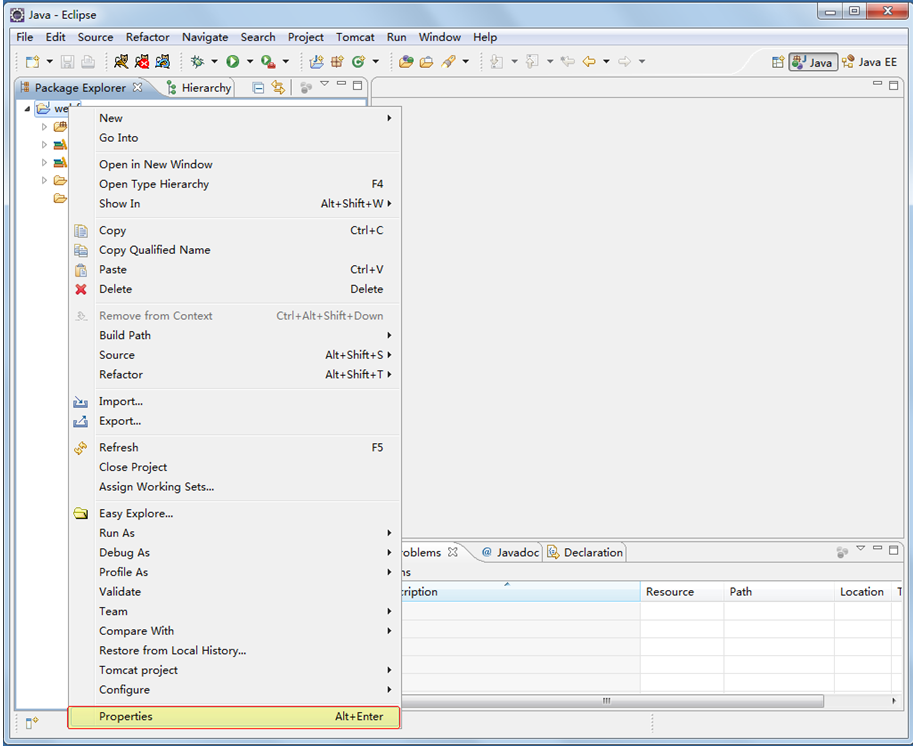
Task: Open the External Tools dropdown arrow
Action: [285, 61]
